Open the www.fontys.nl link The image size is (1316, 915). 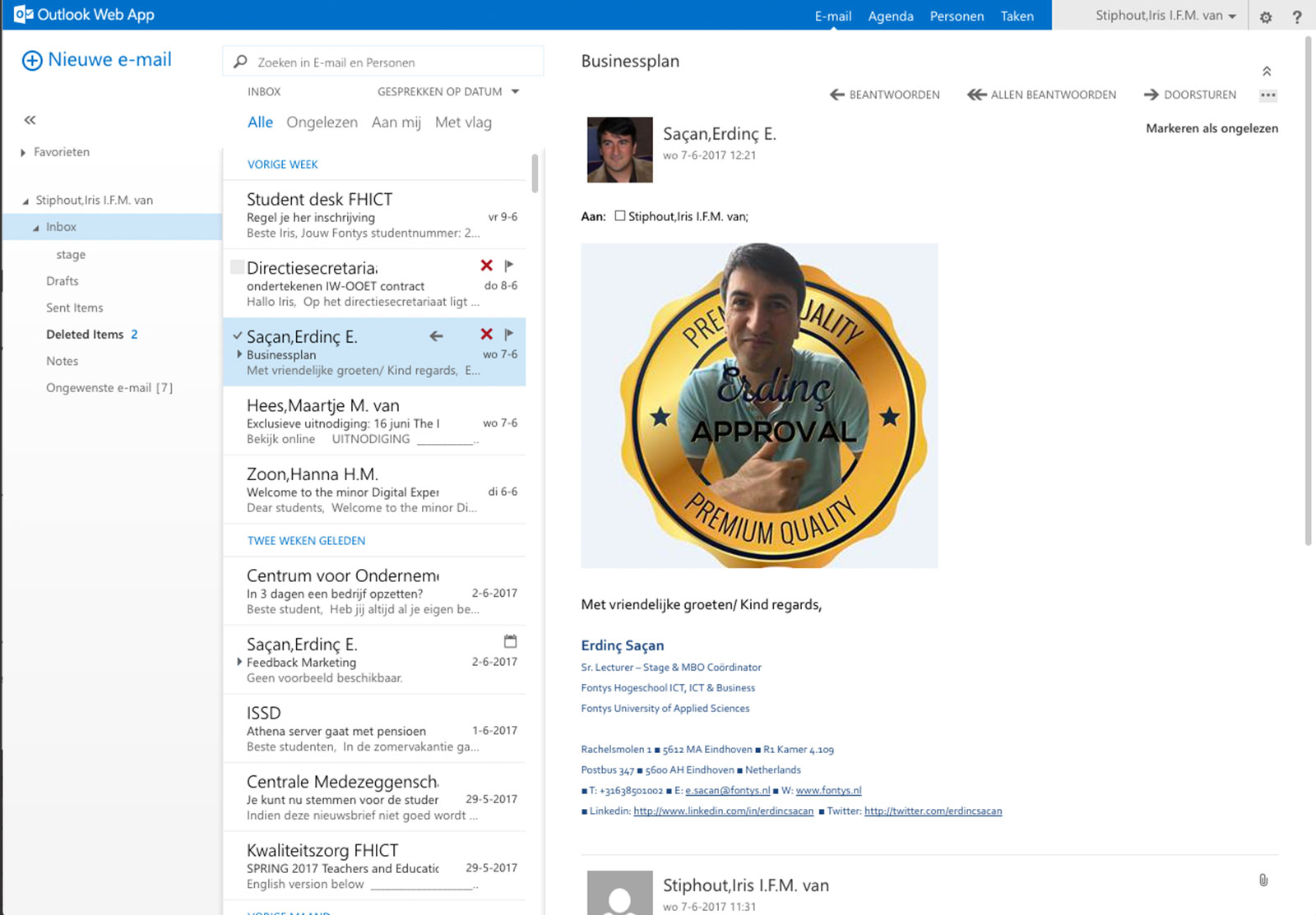click(x=828, y=790)
